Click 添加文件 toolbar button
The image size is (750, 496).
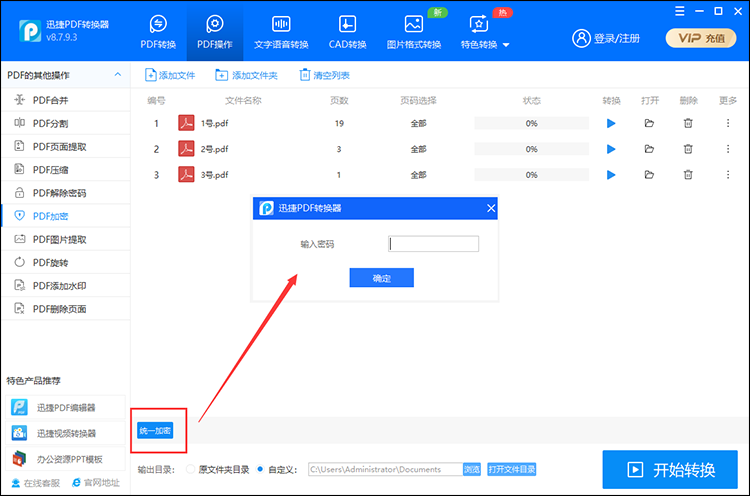170,75
